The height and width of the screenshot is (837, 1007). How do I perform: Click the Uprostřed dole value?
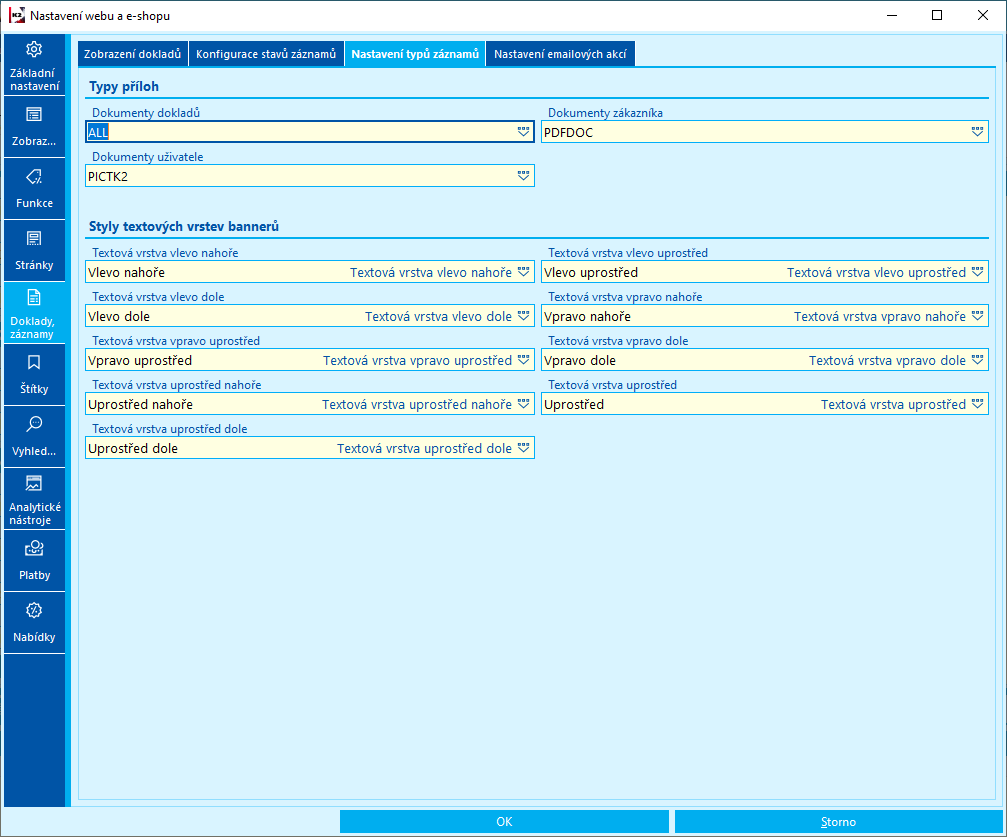(x=133, y=448)
